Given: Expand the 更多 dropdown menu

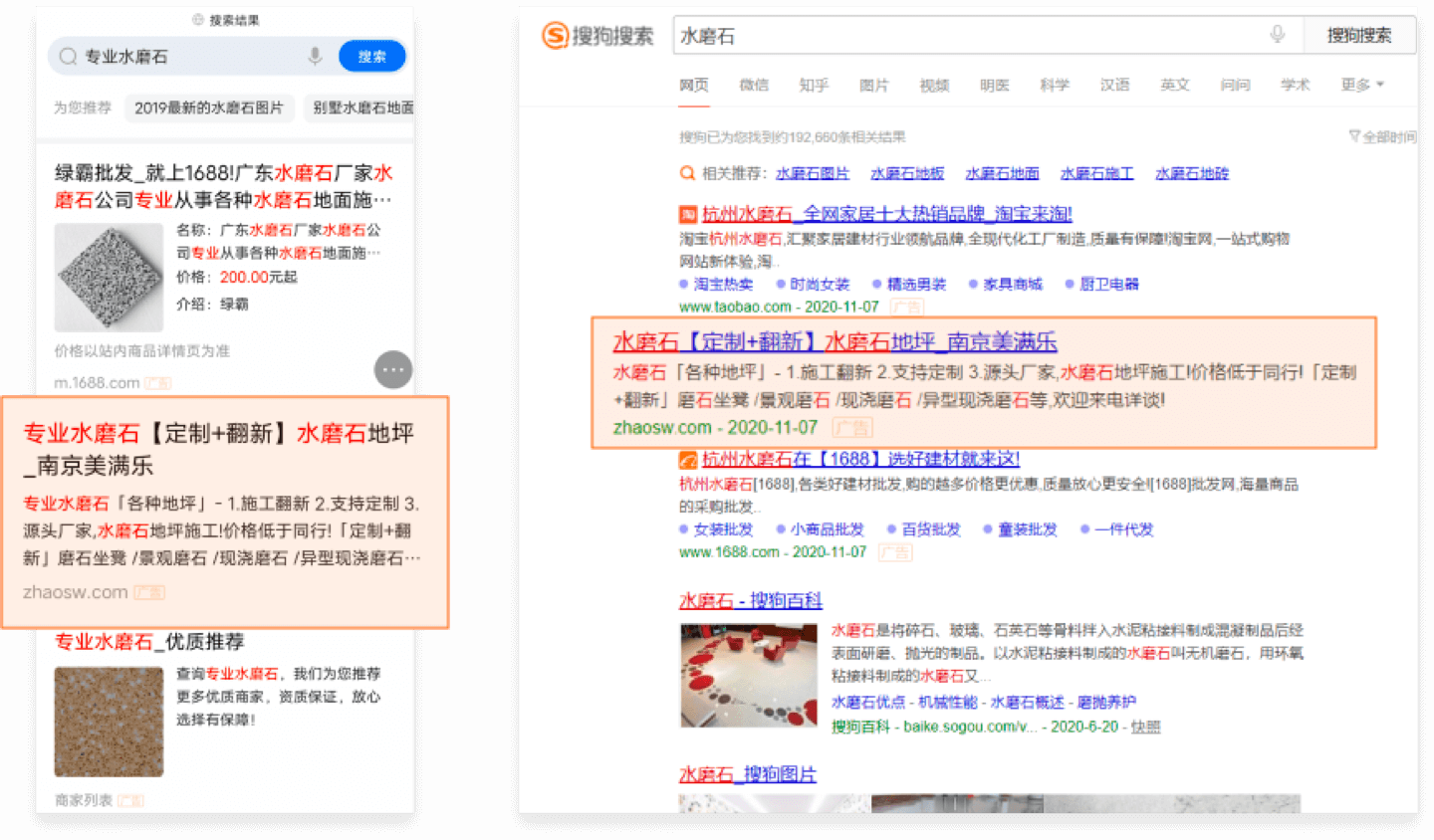Looking at the screenshot, I should pyautogui.click(x=1362, y=86).
